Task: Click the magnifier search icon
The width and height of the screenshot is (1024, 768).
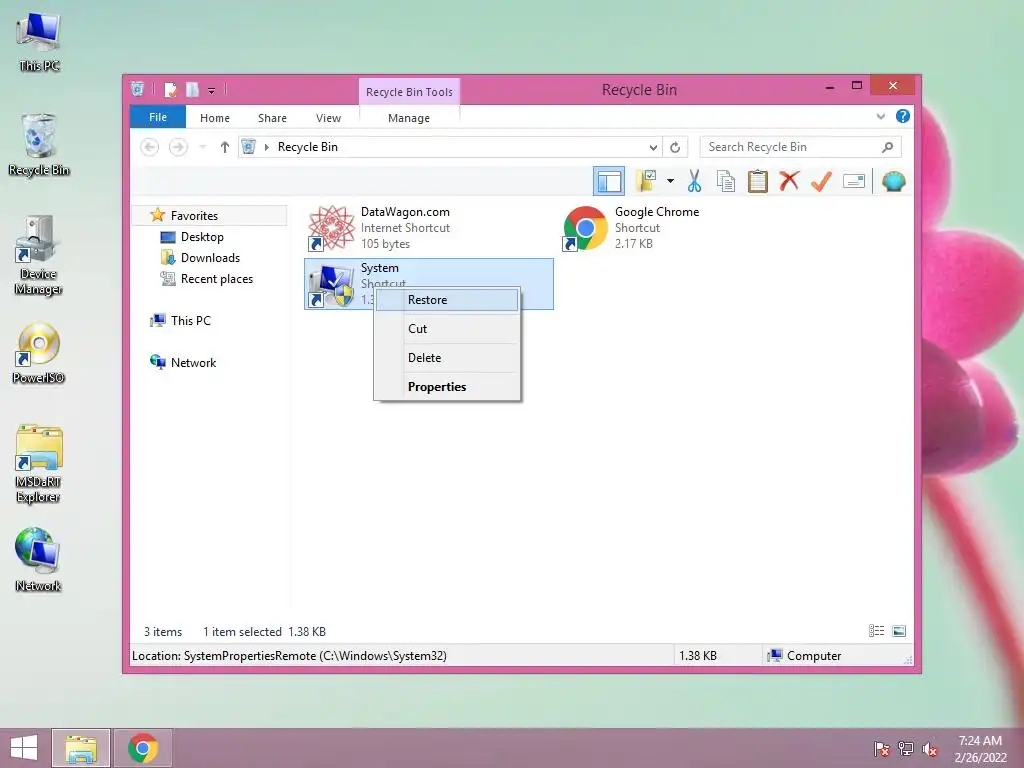Action: [888, 147]
